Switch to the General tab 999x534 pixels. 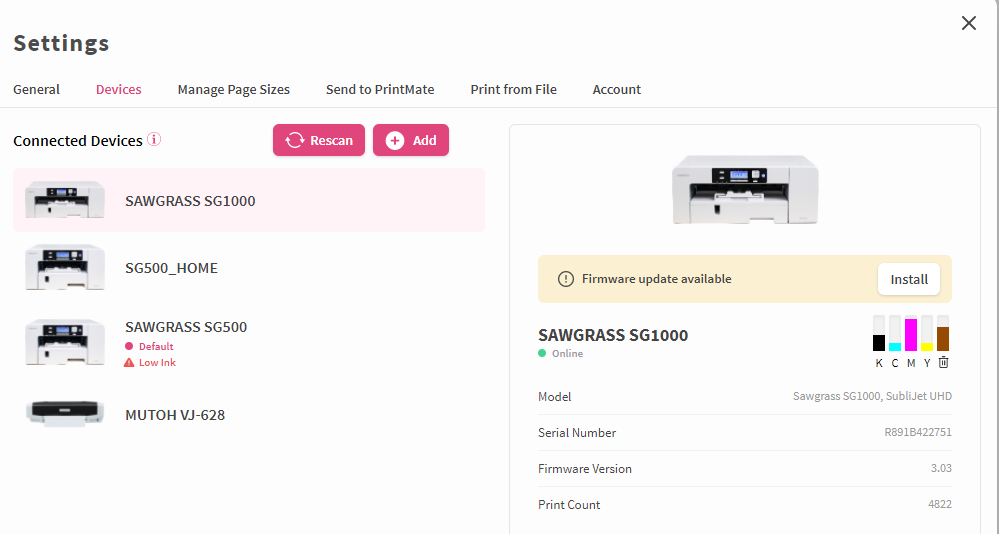point(36,89)
